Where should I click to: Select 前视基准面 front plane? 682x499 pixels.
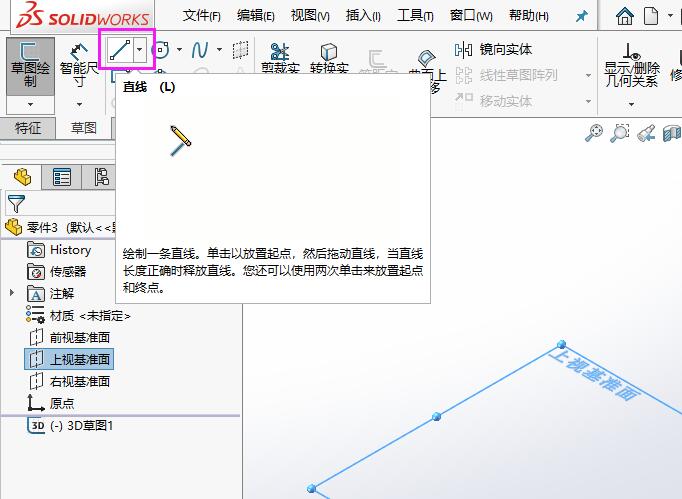(x=69, y=338)
